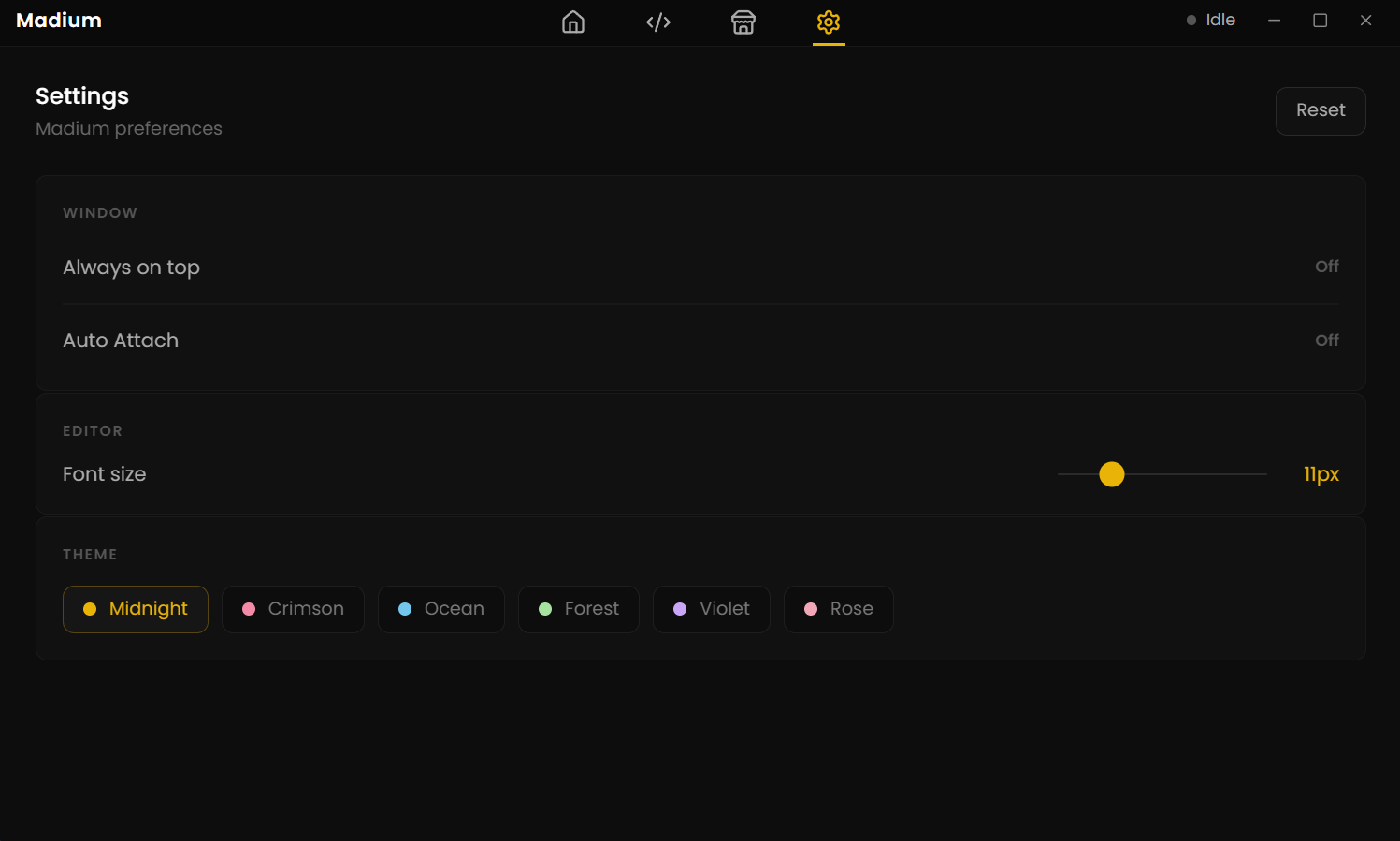Image resolution: width=1400 pixels, height=841 pixels.
Task: Click the Reset button
Action: pyautogui.click(x=1321, y=110)
